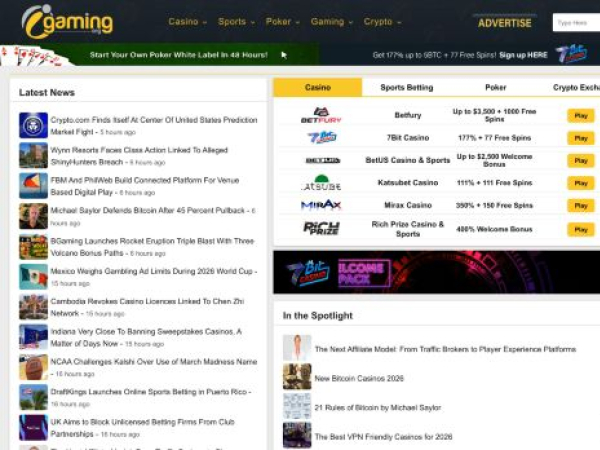Open Cambodia casino licences article thumbnail
The height and width of the screenshot is (450, 600).
[x=33, y=307]
